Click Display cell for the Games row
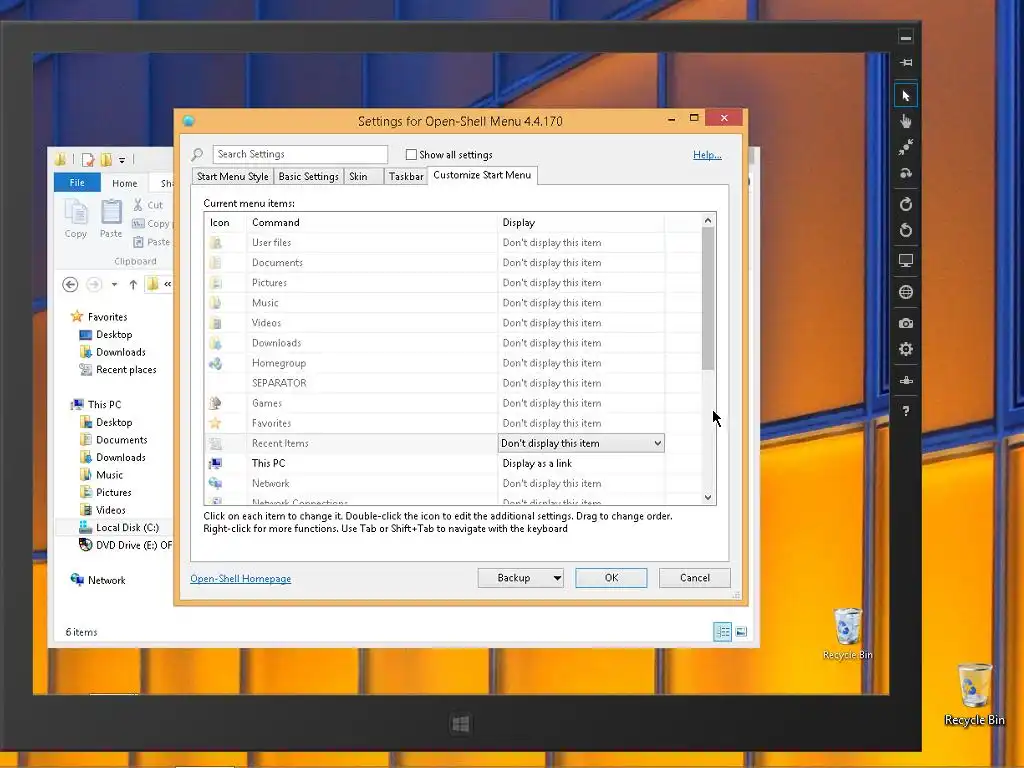The image size is (1024, 768). (x=581, y=403)
